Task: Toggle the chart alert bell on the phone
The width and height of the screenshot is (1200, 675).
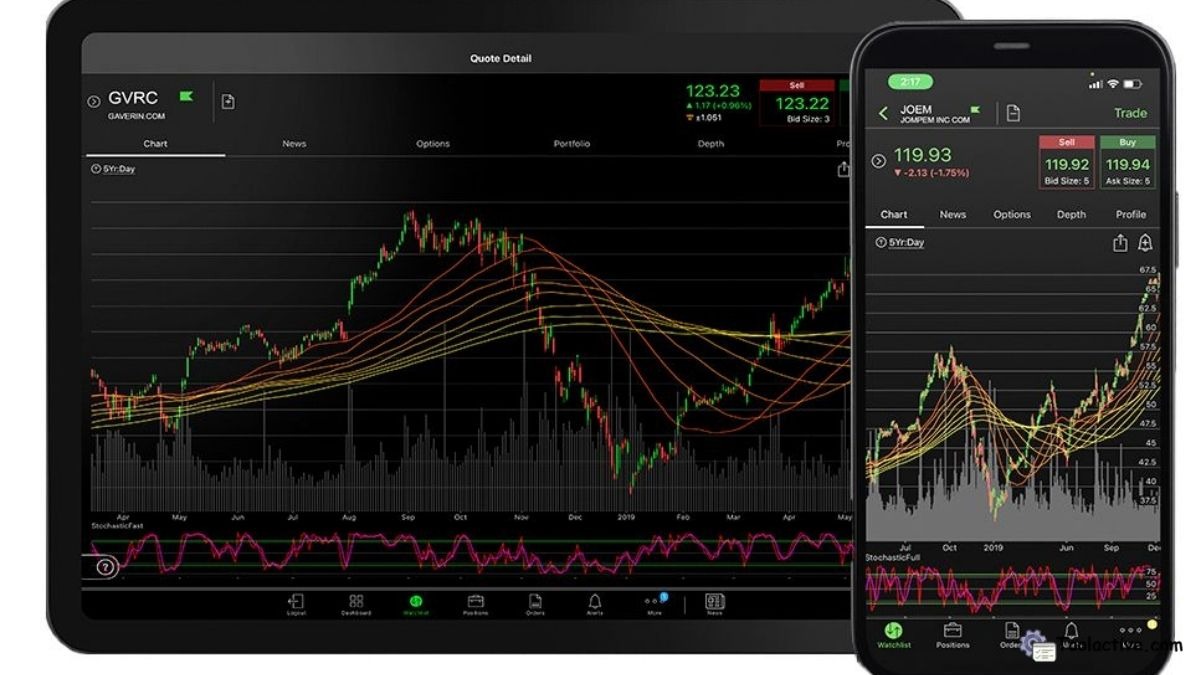Action: pyautogui.click(x=1145, y=243)
